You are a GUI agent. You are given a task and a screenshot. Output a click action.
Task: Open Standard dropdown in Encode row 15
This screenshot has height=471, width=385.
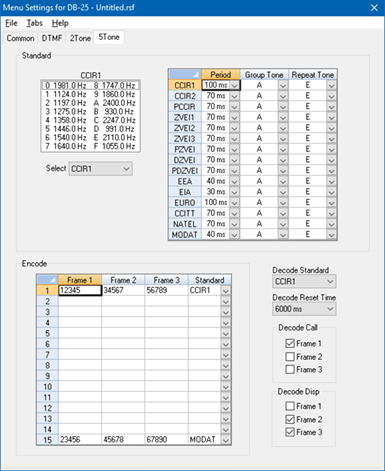pyautogui.click(x=226, y=440)
